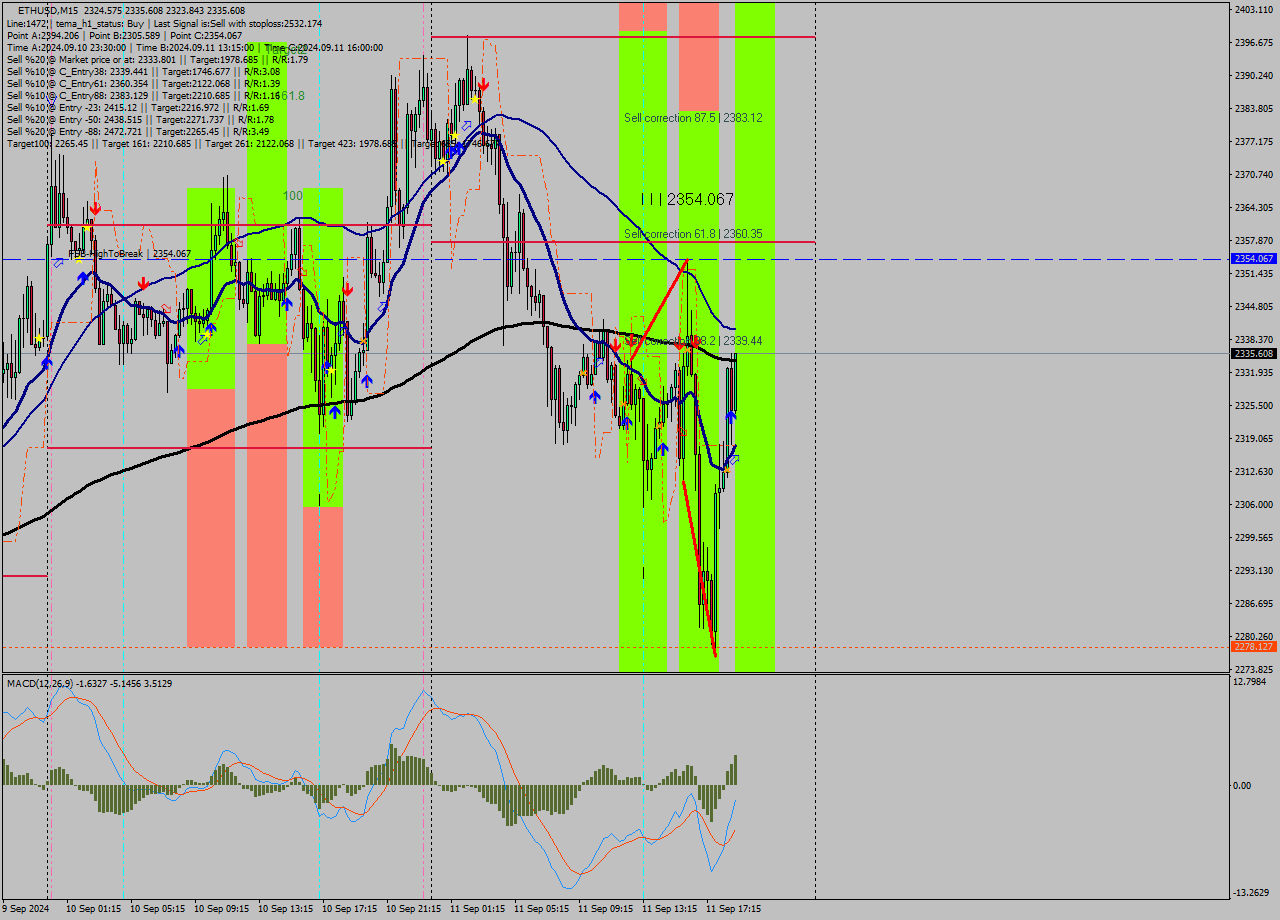This screenshot has height=920, width=1280.
Task: Click the 2273.825 price axis label
Action: (x=1254, y=669)
